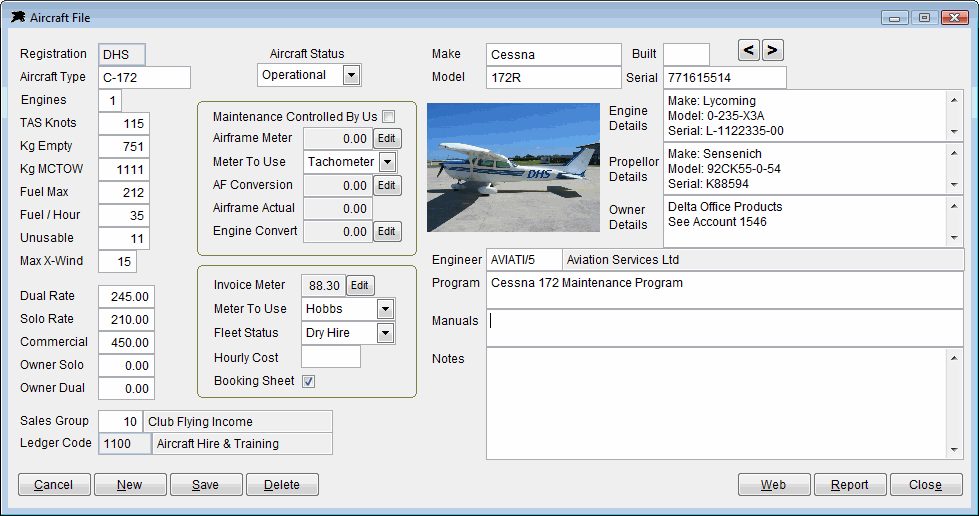Click the Ledger Code field
The image size is (979, 516).
pos(125,444)
